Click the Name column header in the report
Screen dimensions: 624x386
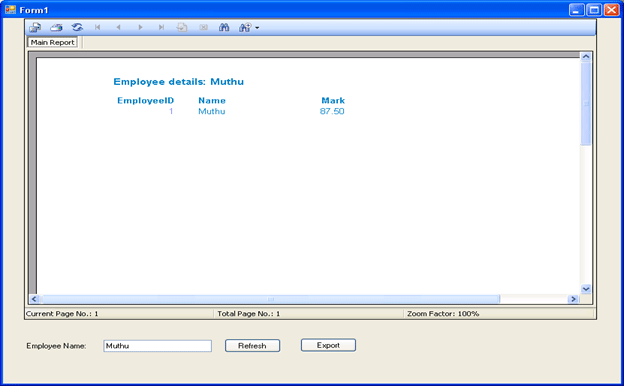coord(212,100)
